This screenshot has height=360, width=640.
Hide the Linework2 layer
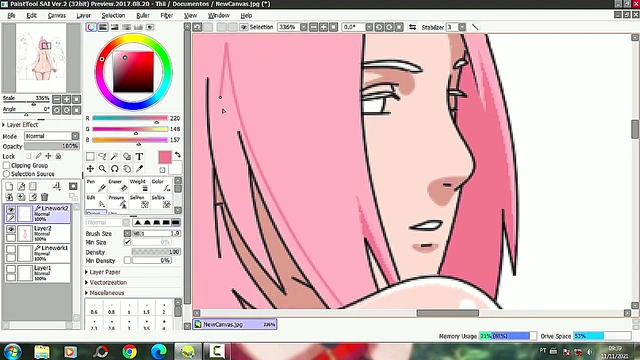(x=11, y=209)
